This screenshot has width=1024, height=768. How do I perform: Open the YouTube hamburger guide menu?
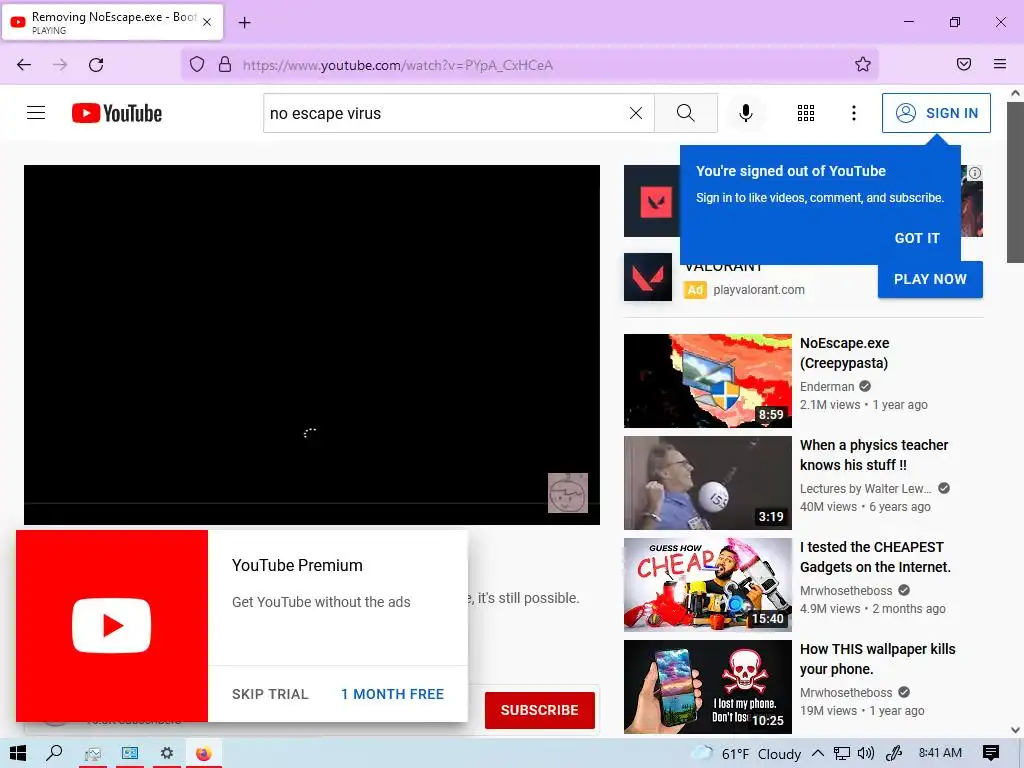click(36, 113)
